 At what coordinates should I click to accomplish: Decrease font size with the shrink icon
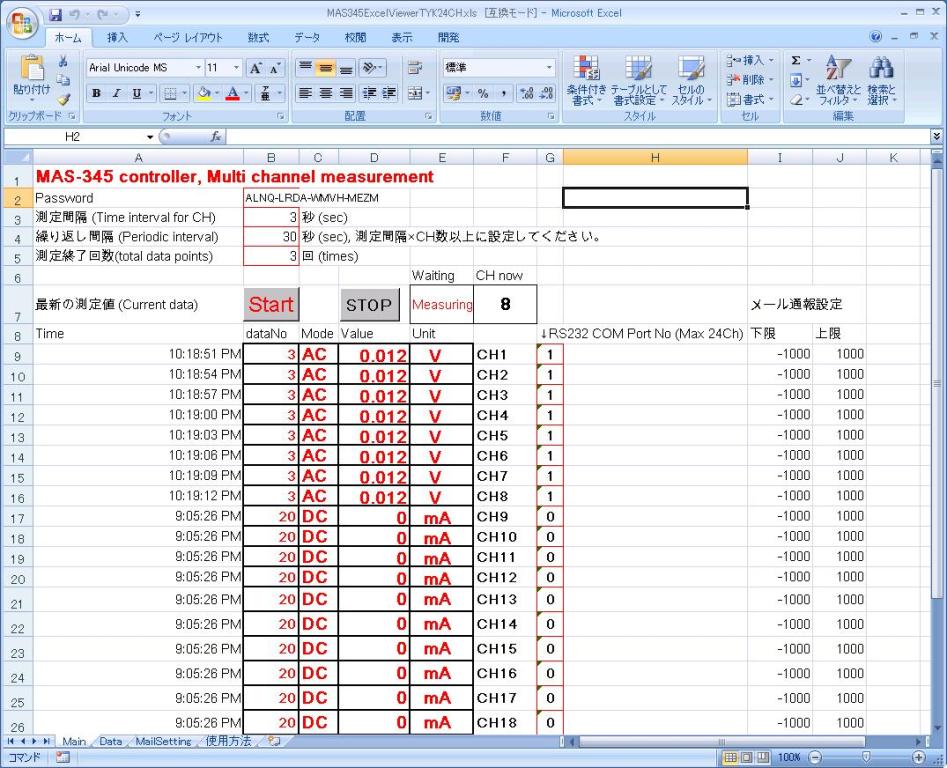[275, 68]
